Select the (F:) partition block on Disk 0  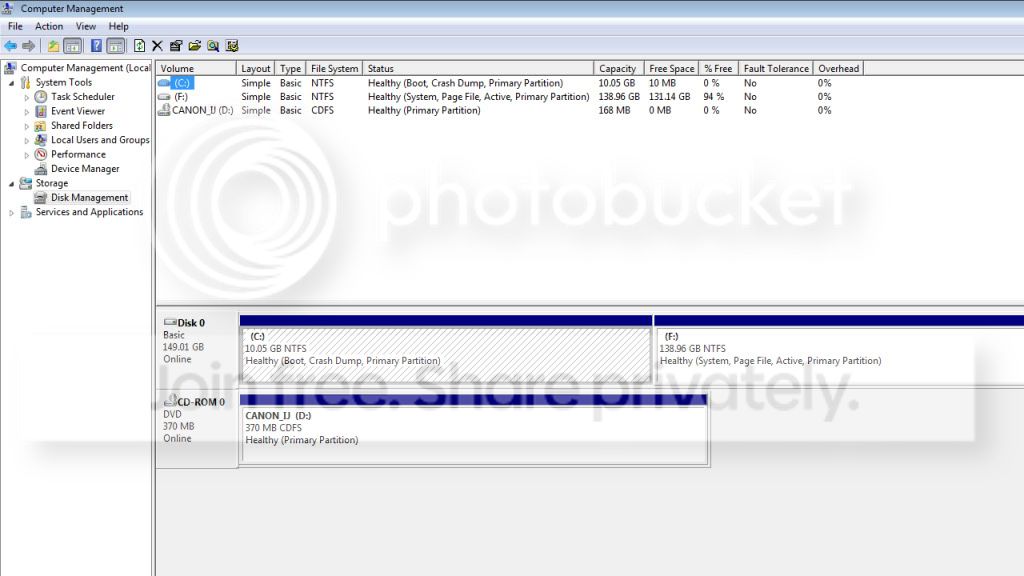pyautogui.click(x=839, y=349)
